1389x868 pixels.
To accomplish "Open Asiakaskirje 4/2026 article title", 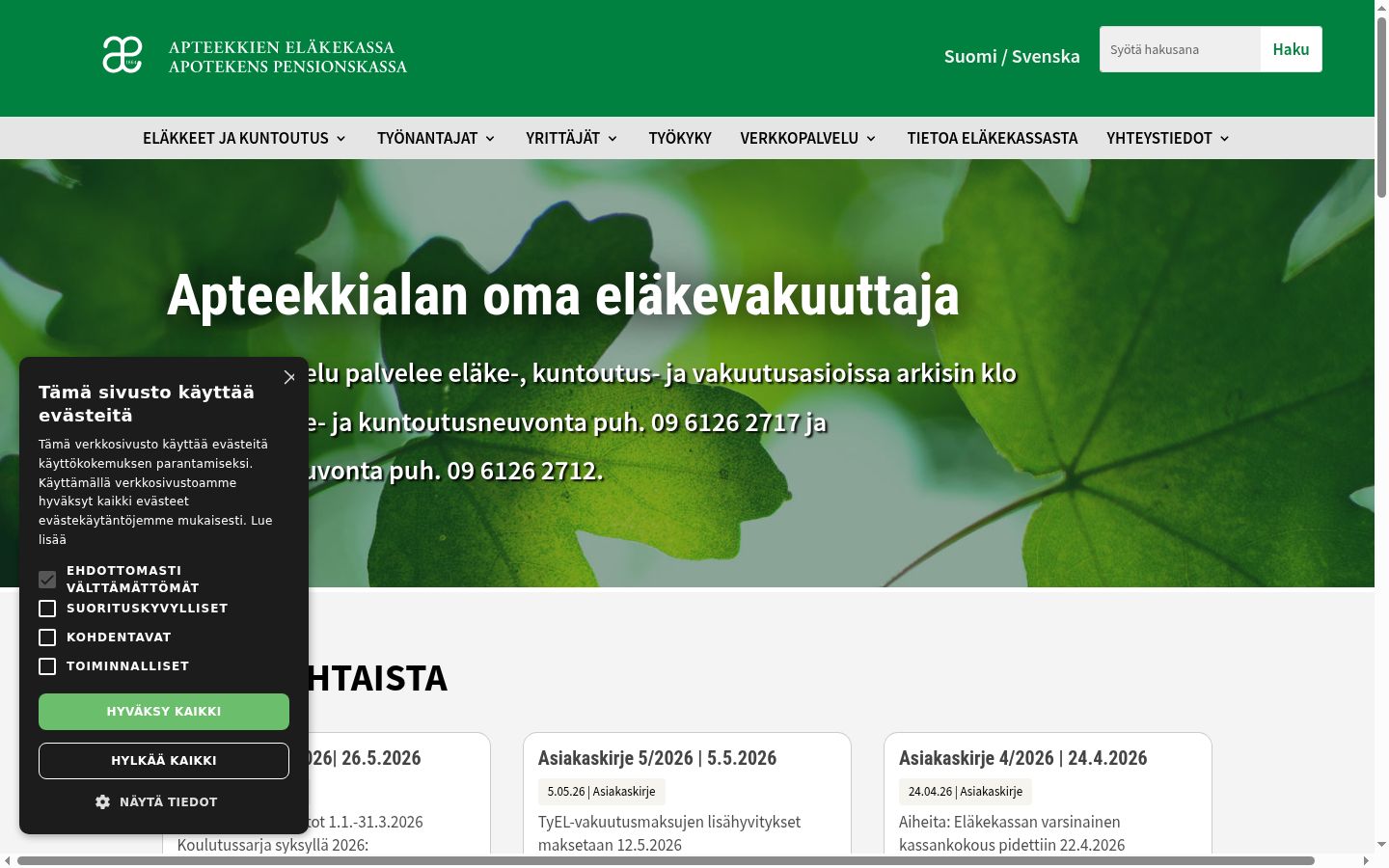I will [x=1022, y=758].
